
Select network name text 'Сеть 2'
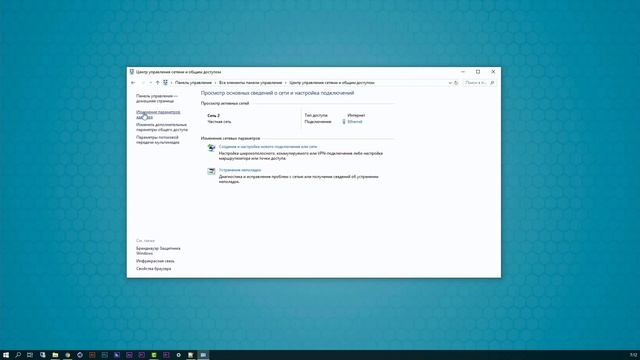coord(213,116)
